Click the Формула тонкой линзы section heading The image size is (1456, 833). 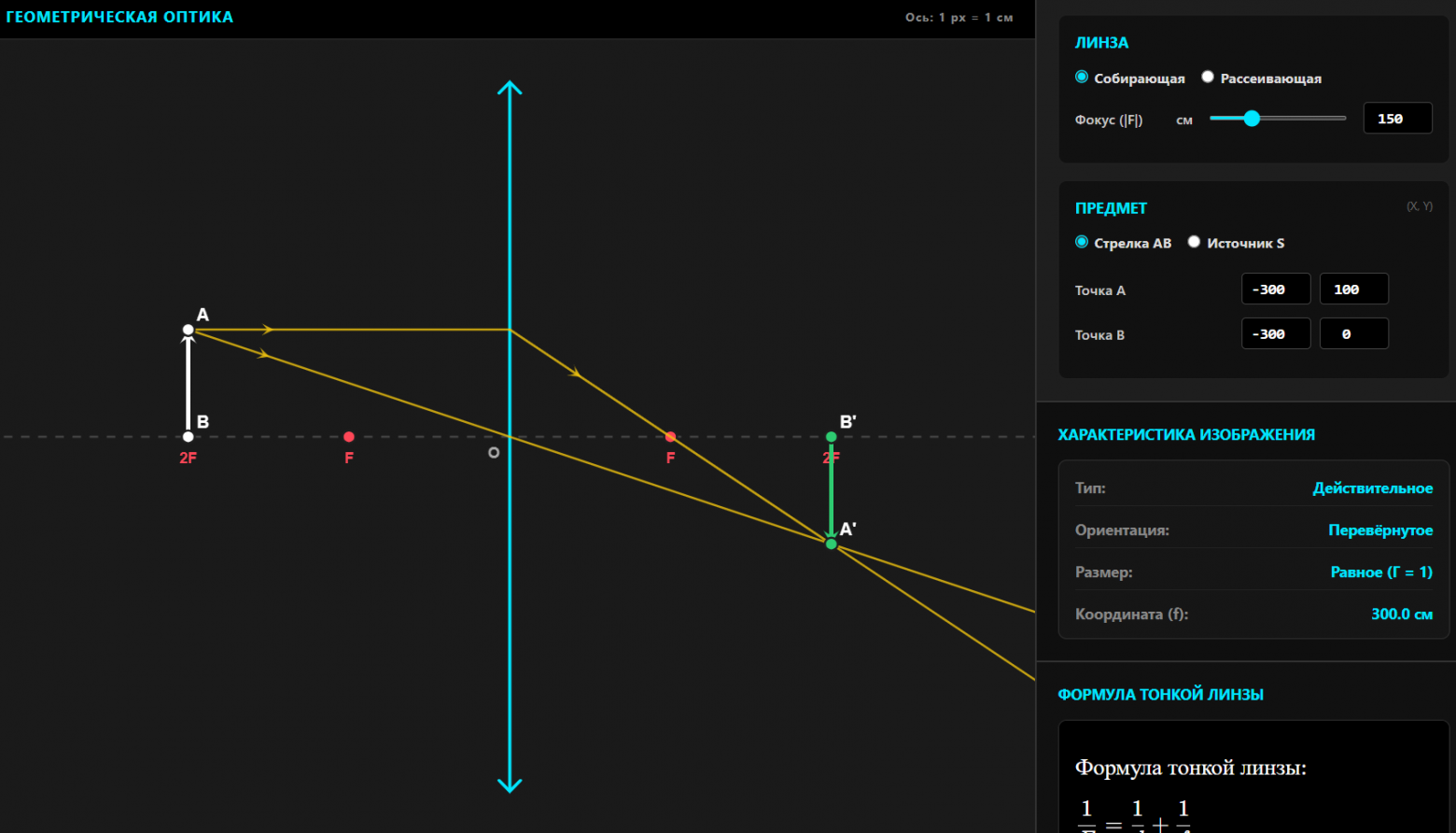pos(1160,695)
